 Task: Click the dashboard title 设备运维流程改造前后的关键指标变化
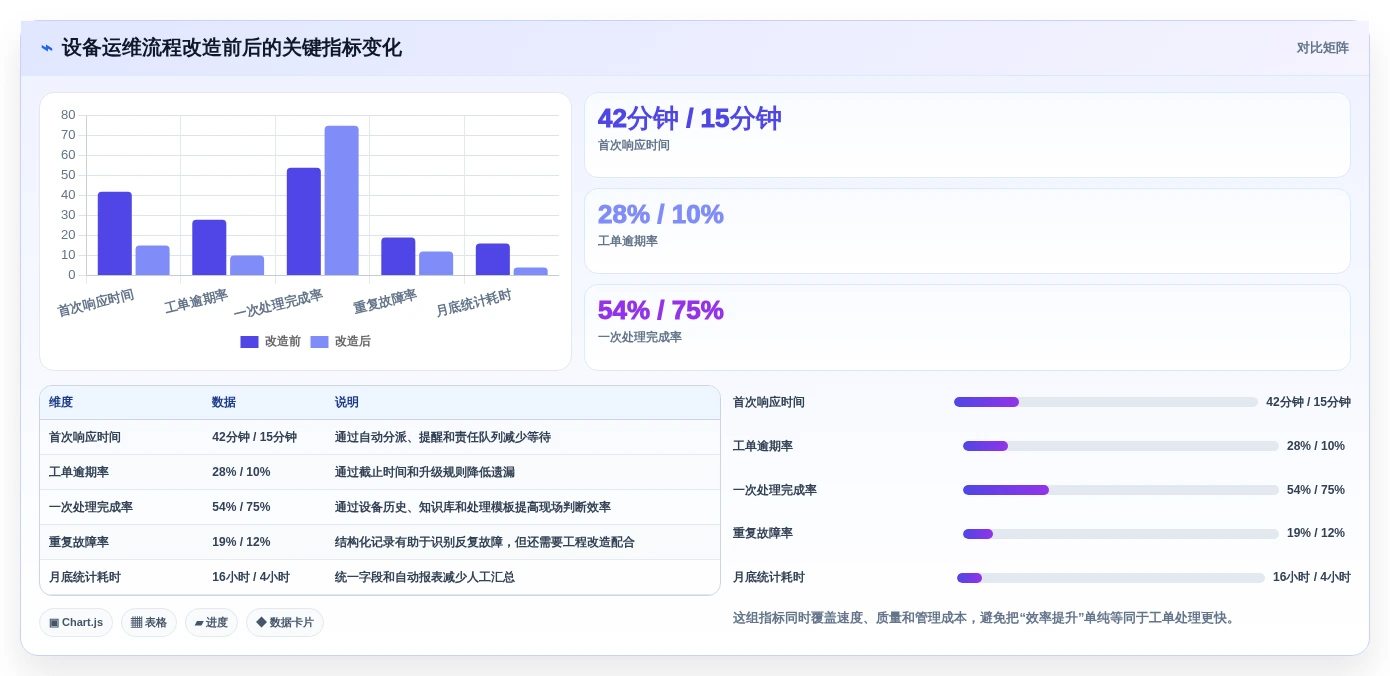(x=232, y=48)
